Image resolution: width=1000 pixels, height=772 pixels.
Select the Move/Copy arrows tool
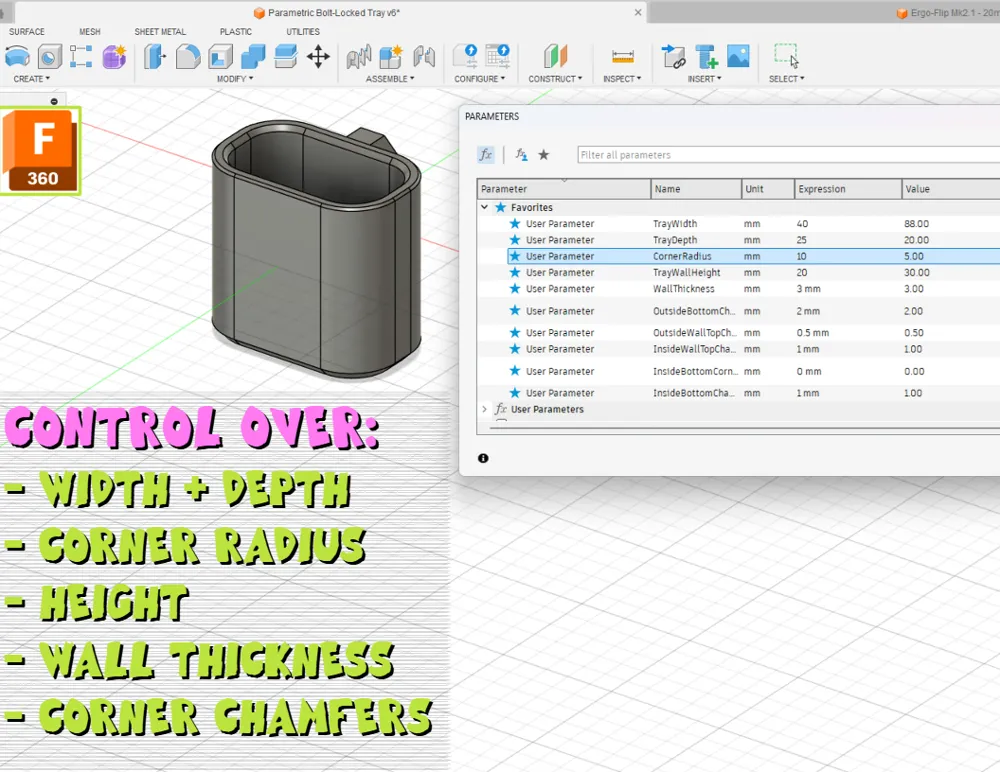tap(318, 57)
